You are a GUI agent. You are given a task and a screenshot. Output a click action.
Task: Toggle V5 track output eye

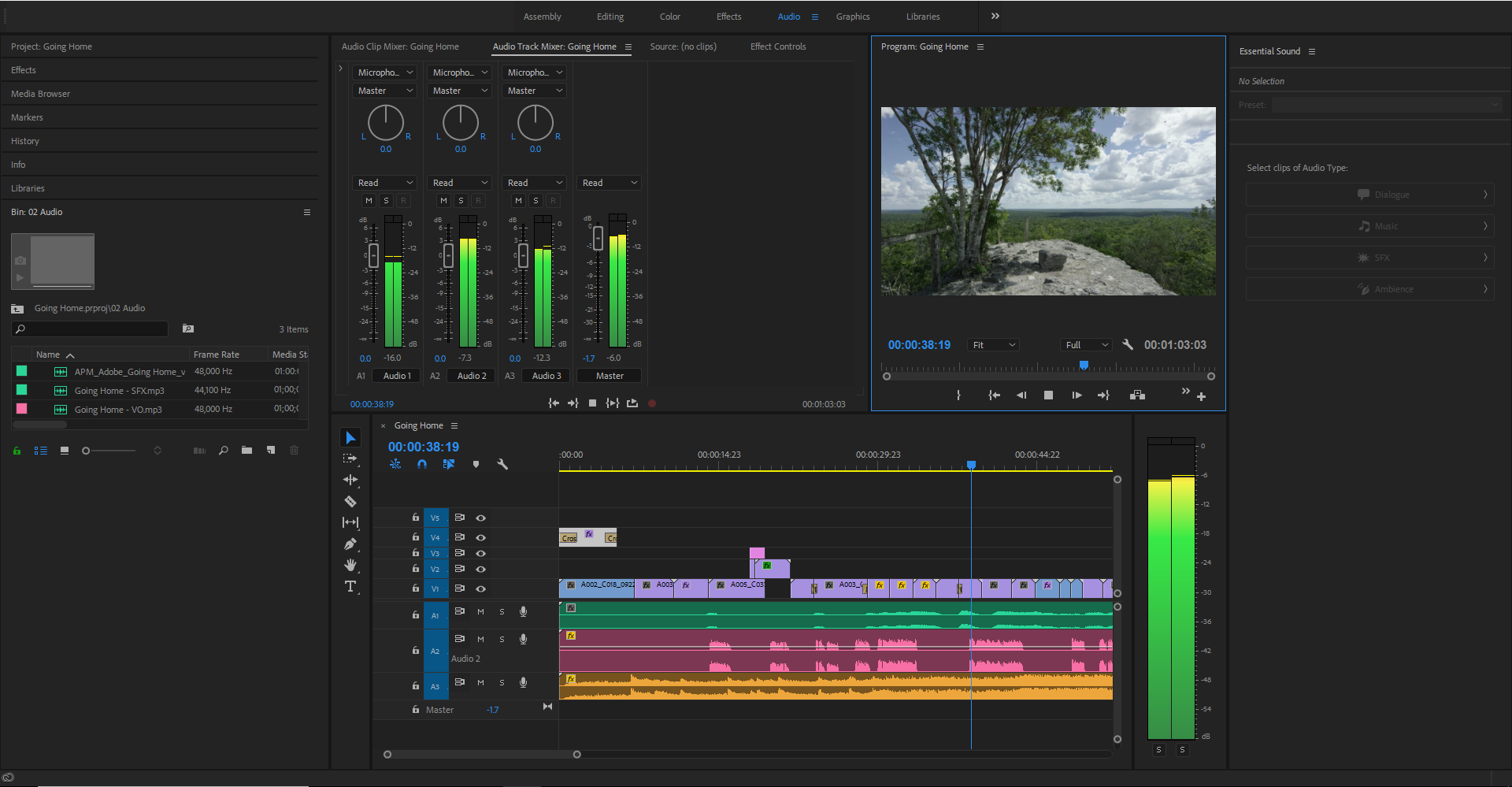click(x=480, y=518)
